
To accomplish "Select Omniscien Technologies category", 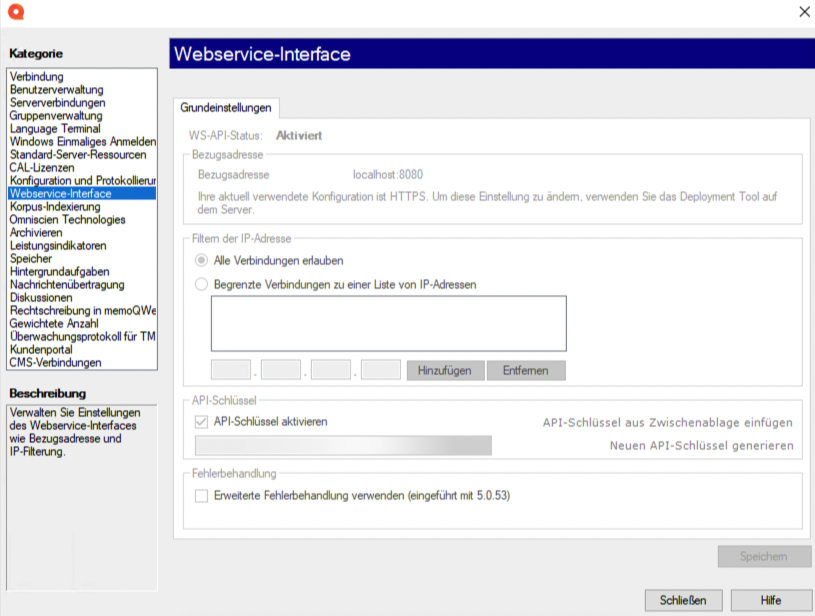I will pyautogui.click(x=82, y=219).
